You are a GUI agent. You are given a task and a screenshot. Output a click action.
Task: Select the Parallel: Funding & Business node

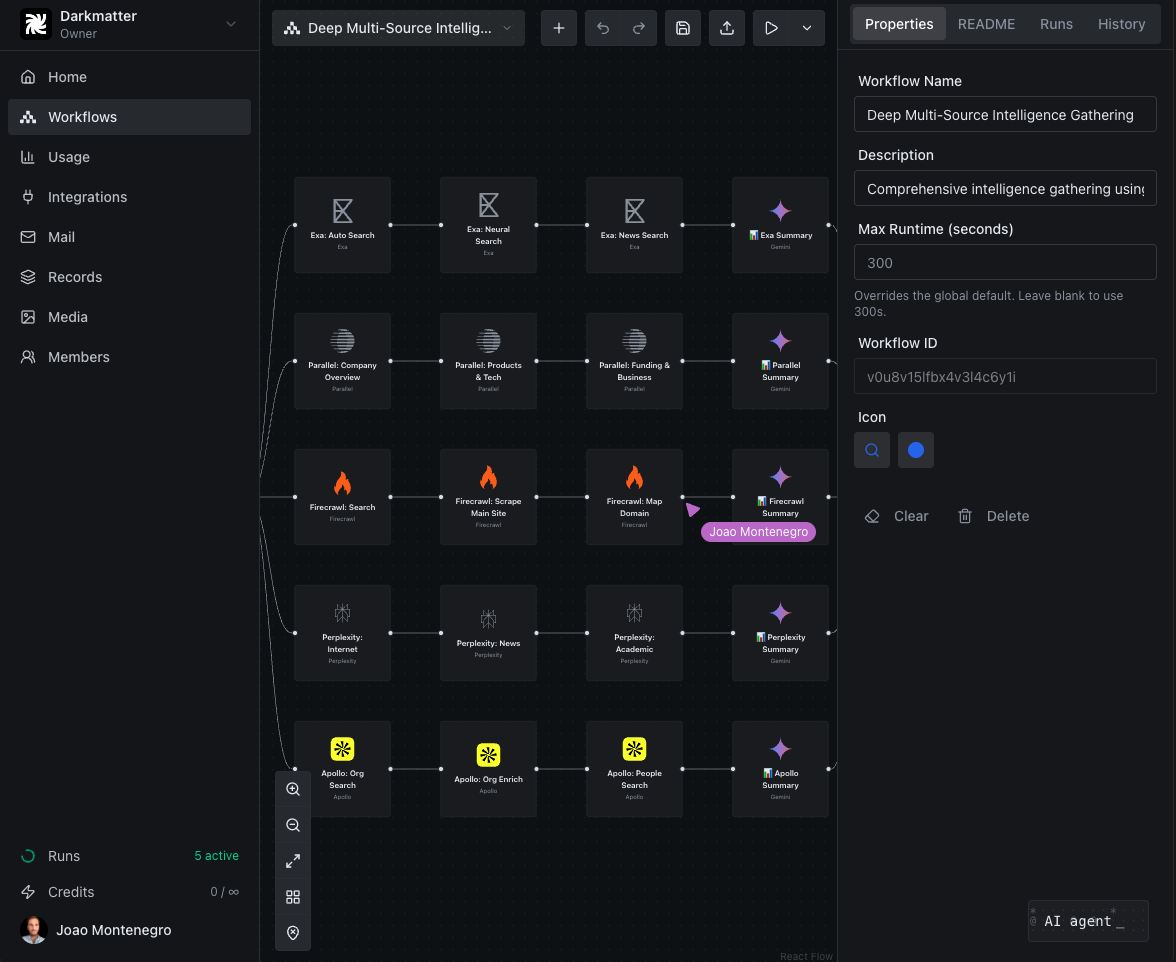coord(634,361)
